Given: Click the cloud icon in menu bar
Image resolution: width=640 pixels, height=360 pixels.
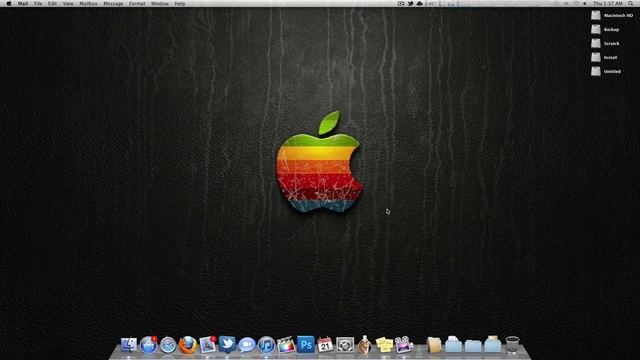Looking at the screenshot, I should [419, 4].
